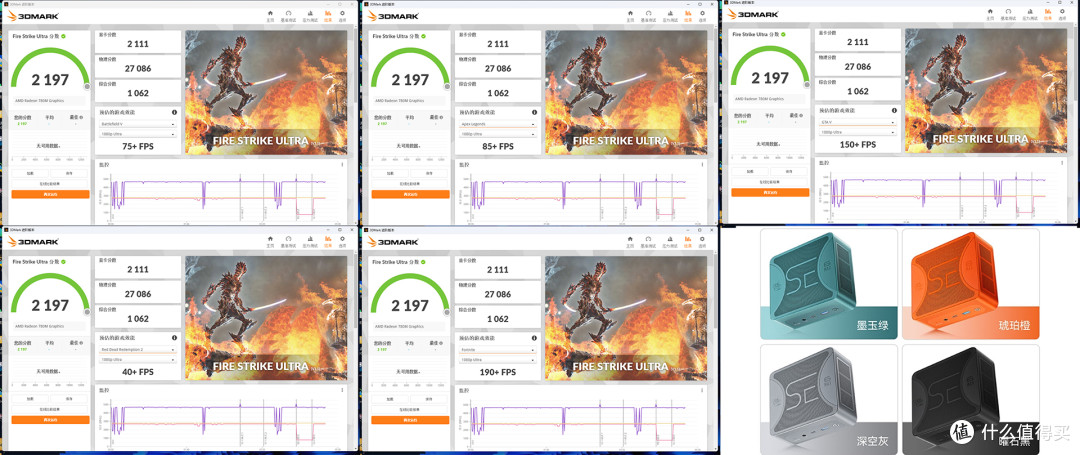Click combined score 1 062 in Red Dead window

coord(138,319)
